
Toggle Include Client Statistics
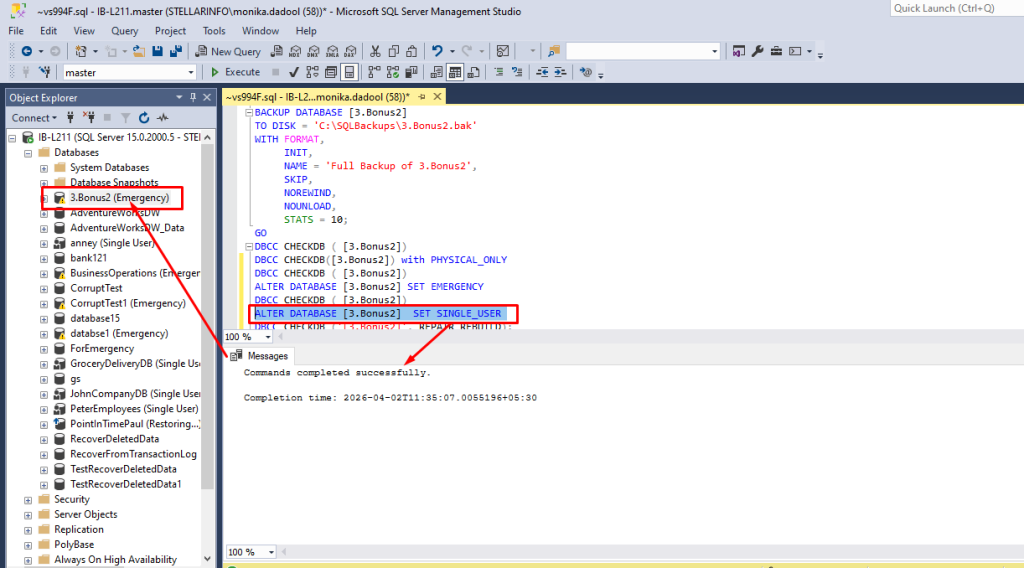pos(411,72)
